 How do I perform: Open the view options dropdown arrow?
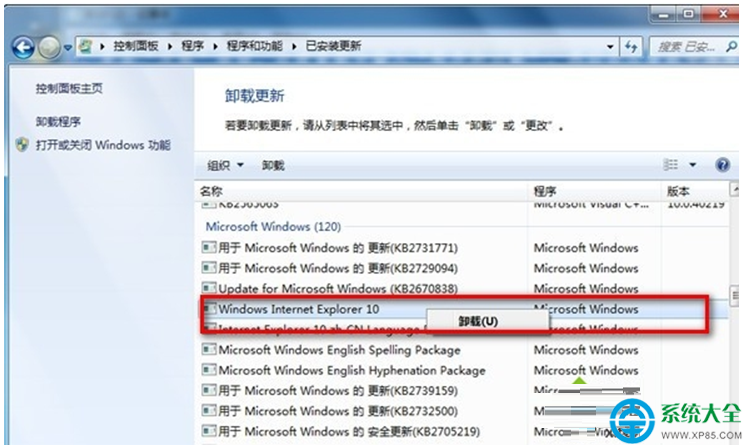[x=693, y=165]
